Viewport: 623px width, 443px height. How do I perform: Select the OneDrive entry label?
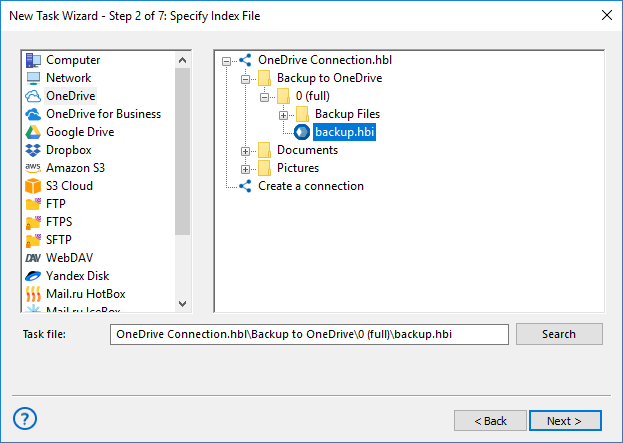point(71,96)
